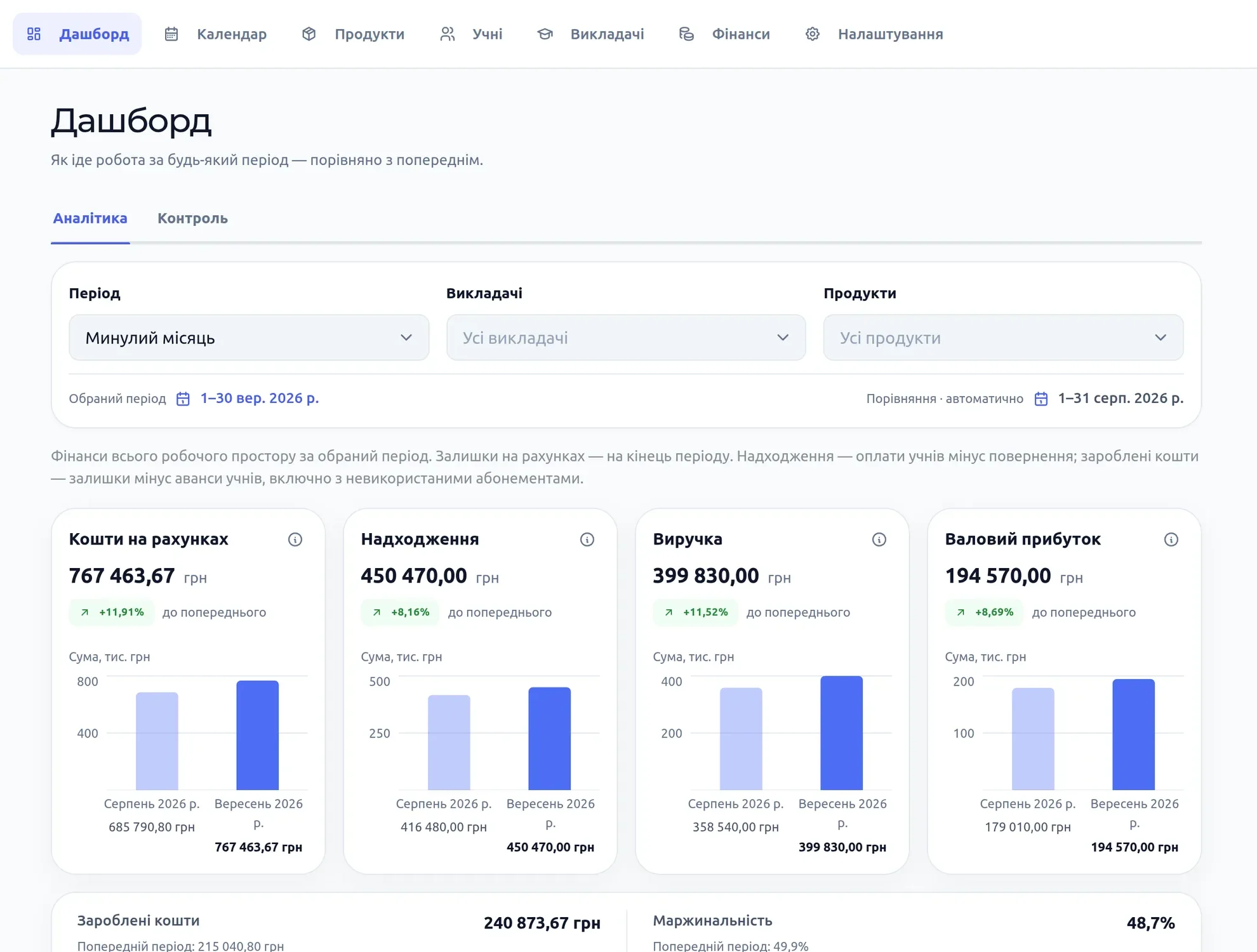This screenshot has height=952, width=1257.
Task: Click info icon on Валовий прибуток card
Action: coord(1171,539)
